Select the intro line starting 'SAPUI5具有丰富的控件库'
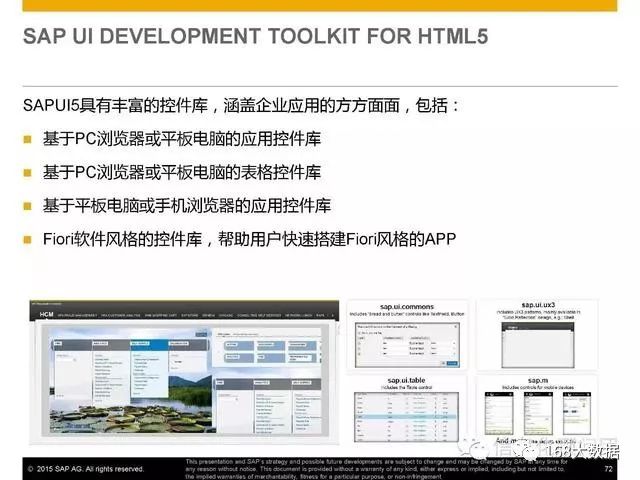Viewport: 640px width, 480px height. tap(241, 105)
